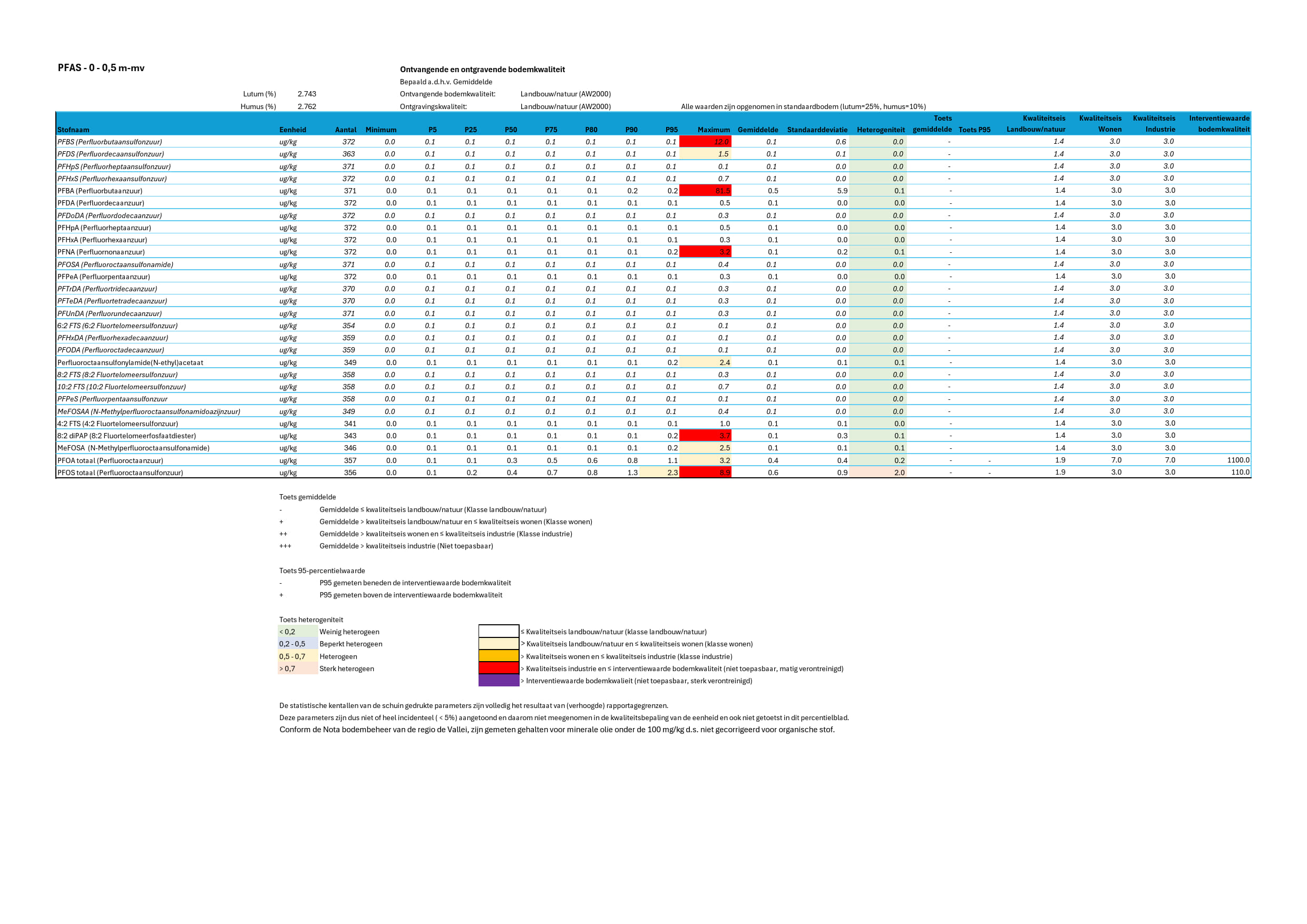Click the Aantal column header
This screenshot has width=1307, height=924.
[346, 130]
